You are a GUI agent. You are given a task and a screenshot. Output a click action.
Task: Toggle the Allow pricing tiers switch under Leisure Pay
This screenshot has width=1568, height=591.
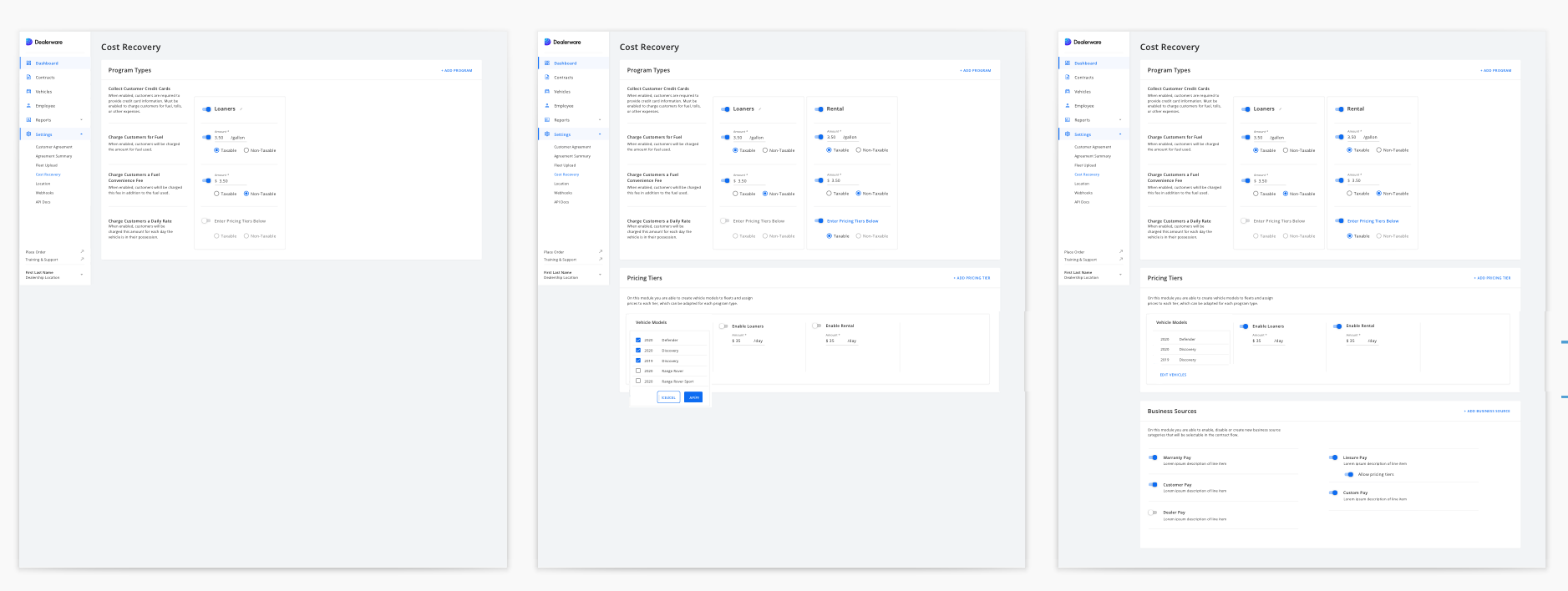[x=1349, y=474]
